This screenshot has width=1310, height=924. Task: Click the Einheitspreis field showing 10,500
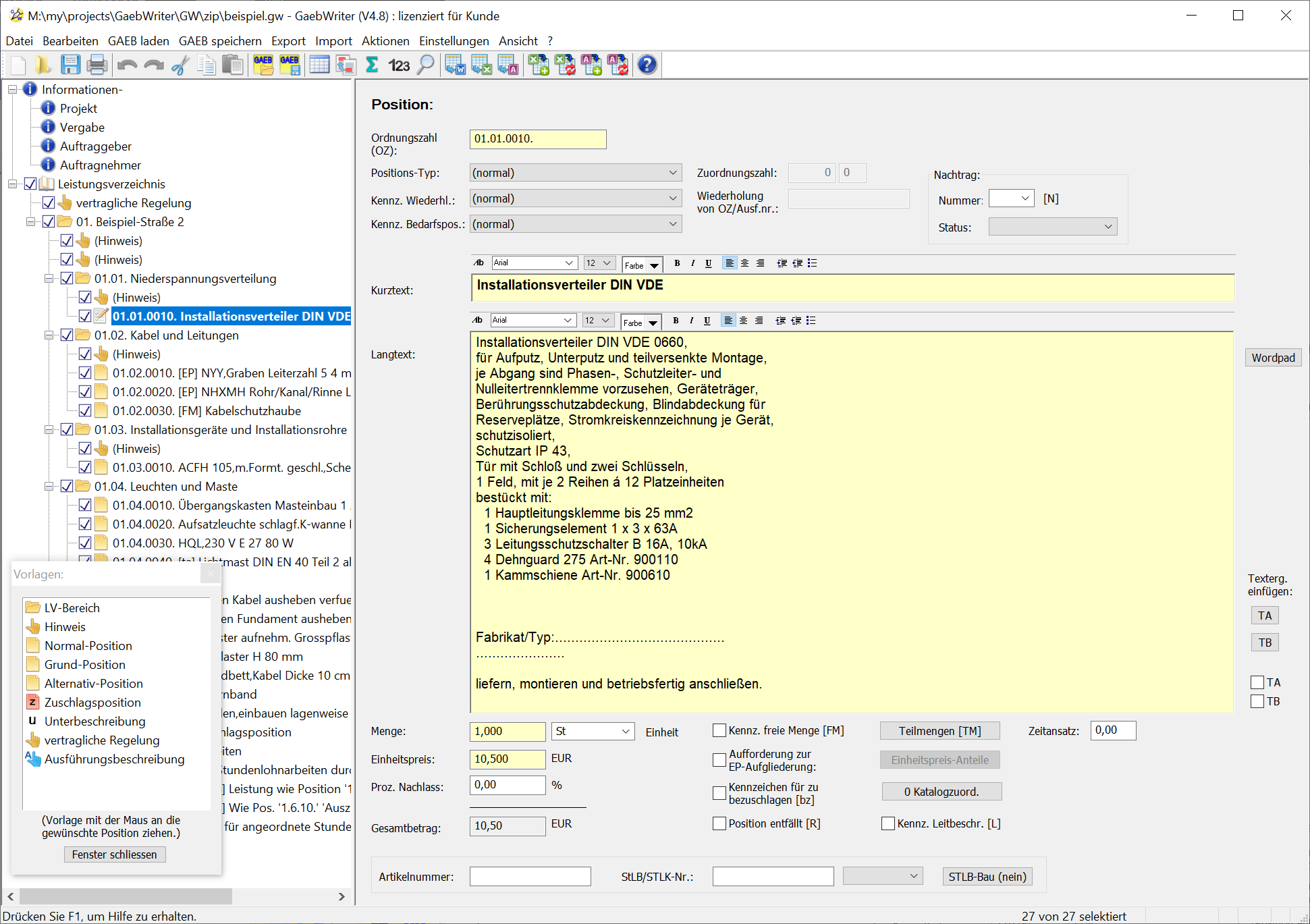point(508,759)
